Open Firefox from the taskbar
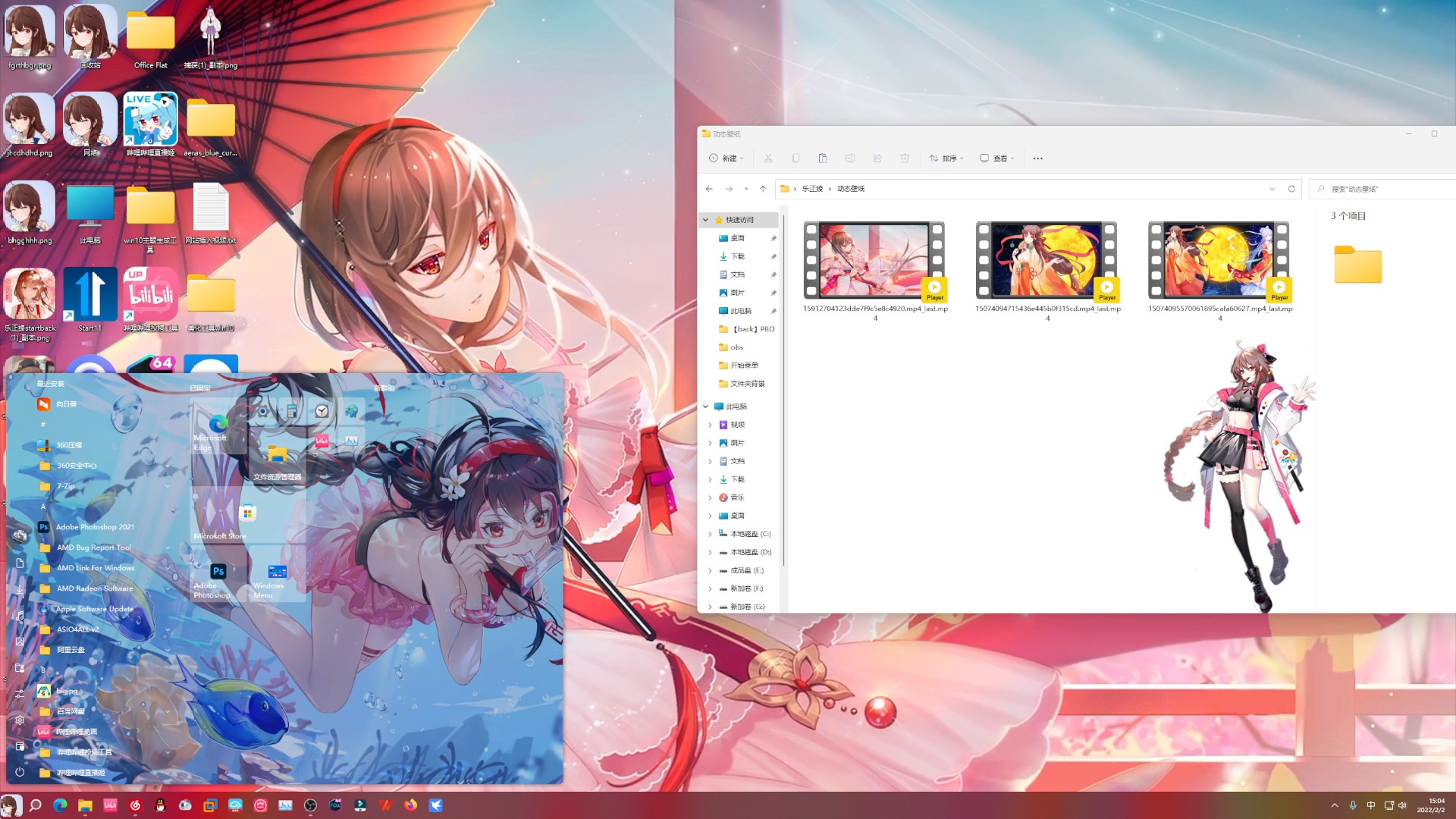 click(x=410, y=805)
